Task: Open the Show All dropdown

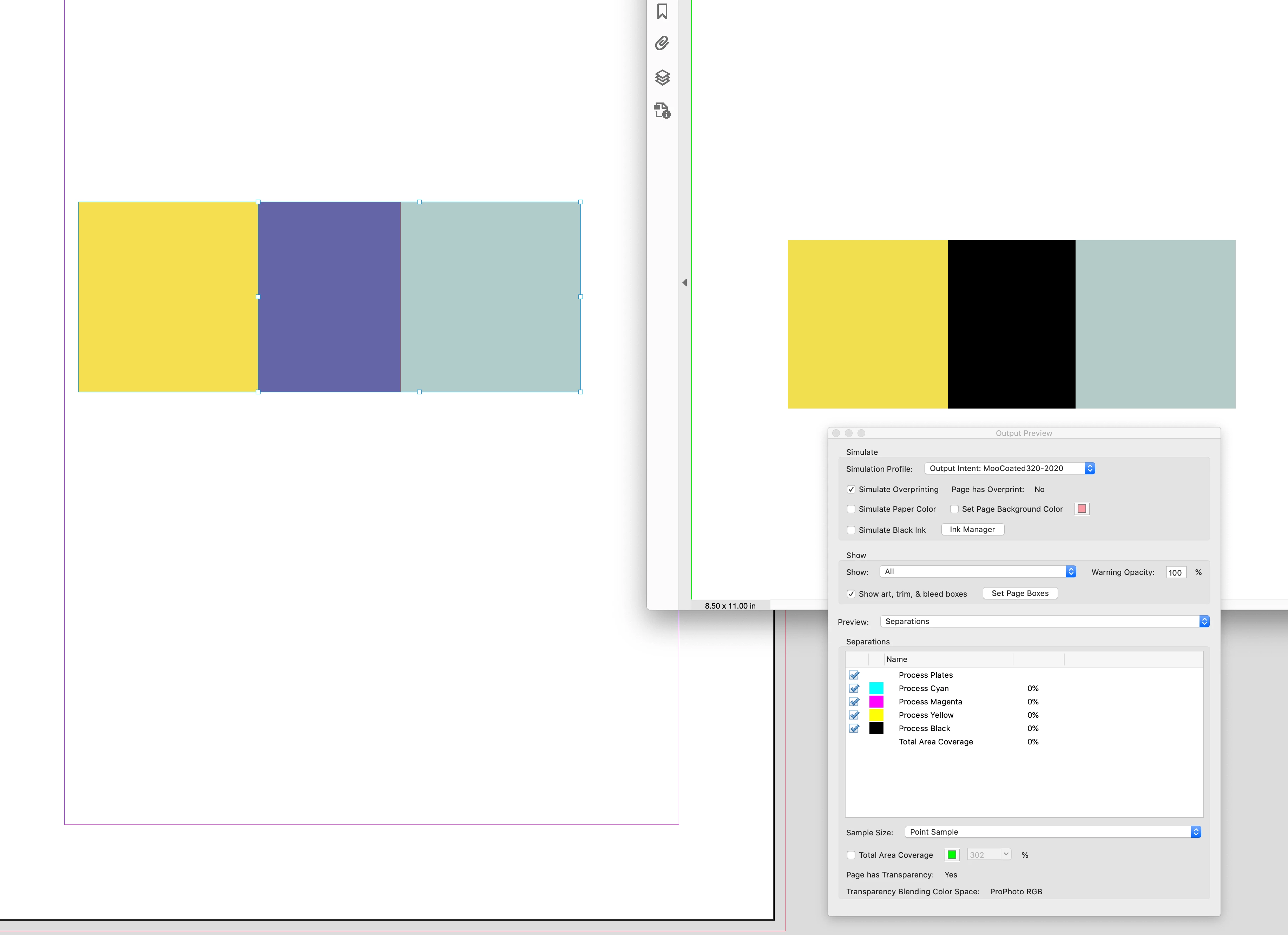Action: [x=977, y=572]
